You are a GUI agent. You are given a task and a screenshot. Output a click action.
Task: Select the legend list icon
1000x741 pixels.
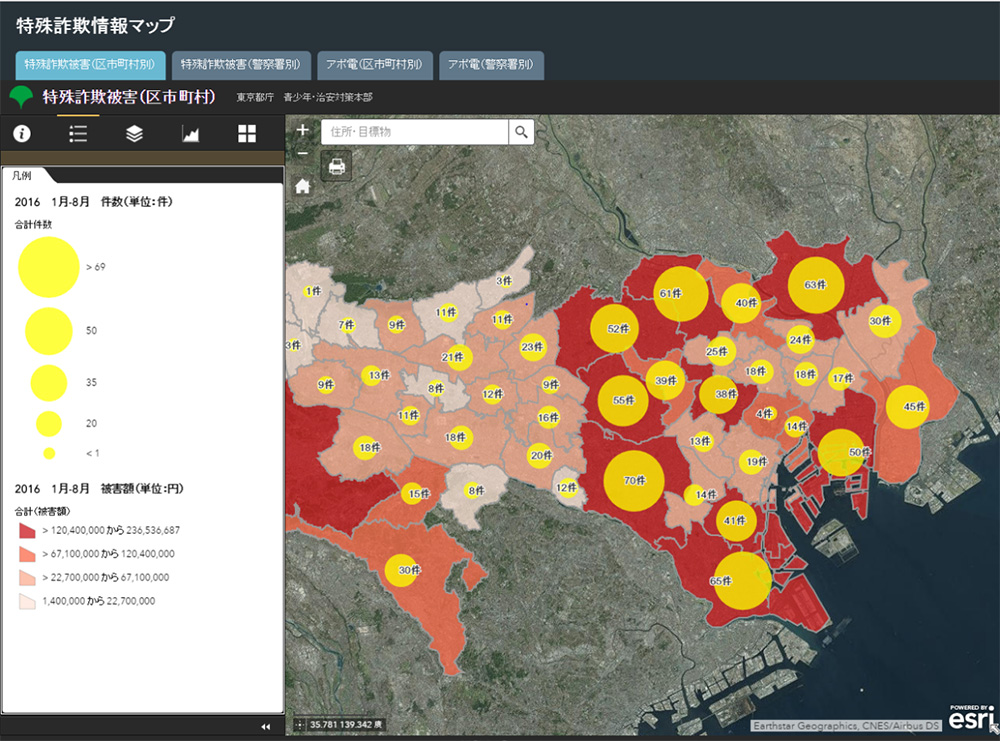pos(78,134)
